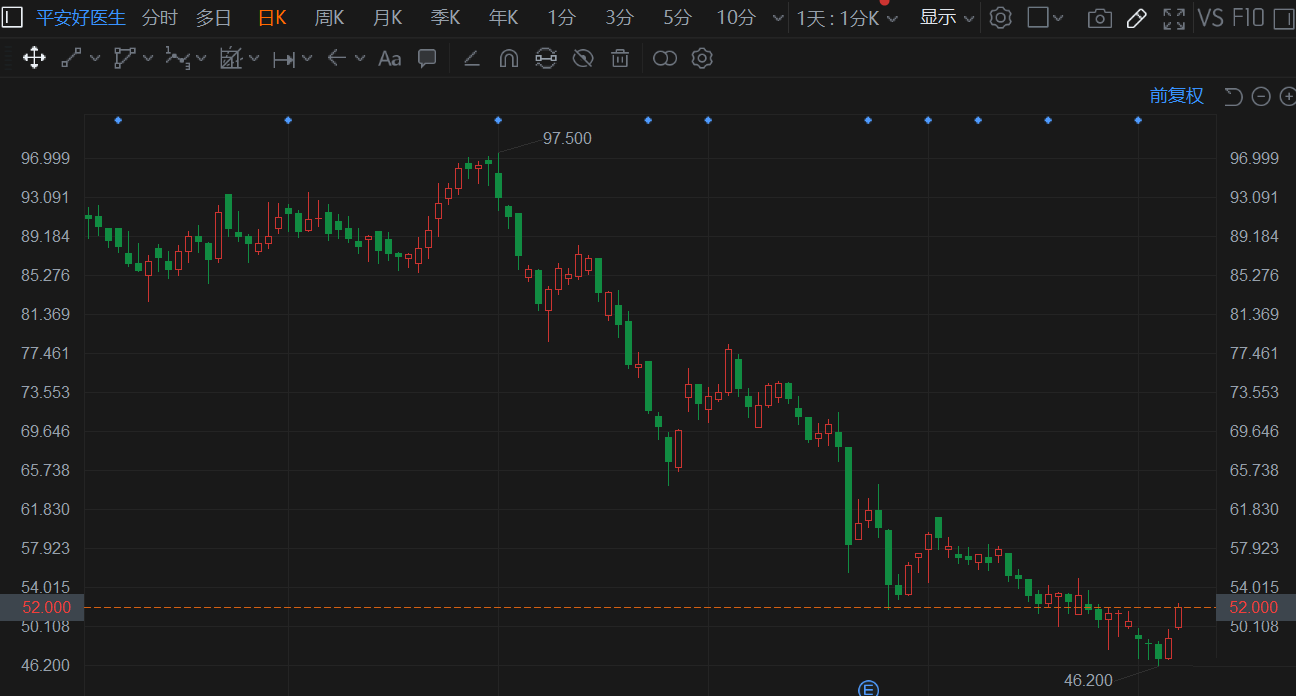Select the move/pan crosshair tool
1296x696 pixels.
pyautogui.click(x=34, y=58)
